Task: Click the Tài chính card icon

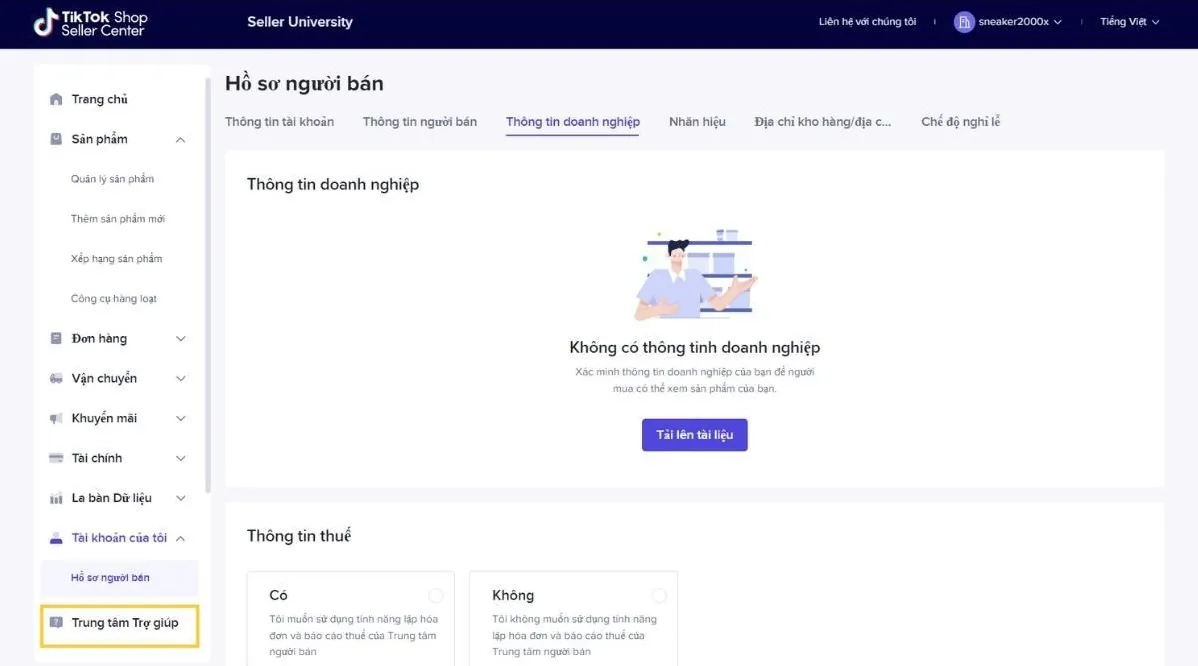Action: click(56, 458)
